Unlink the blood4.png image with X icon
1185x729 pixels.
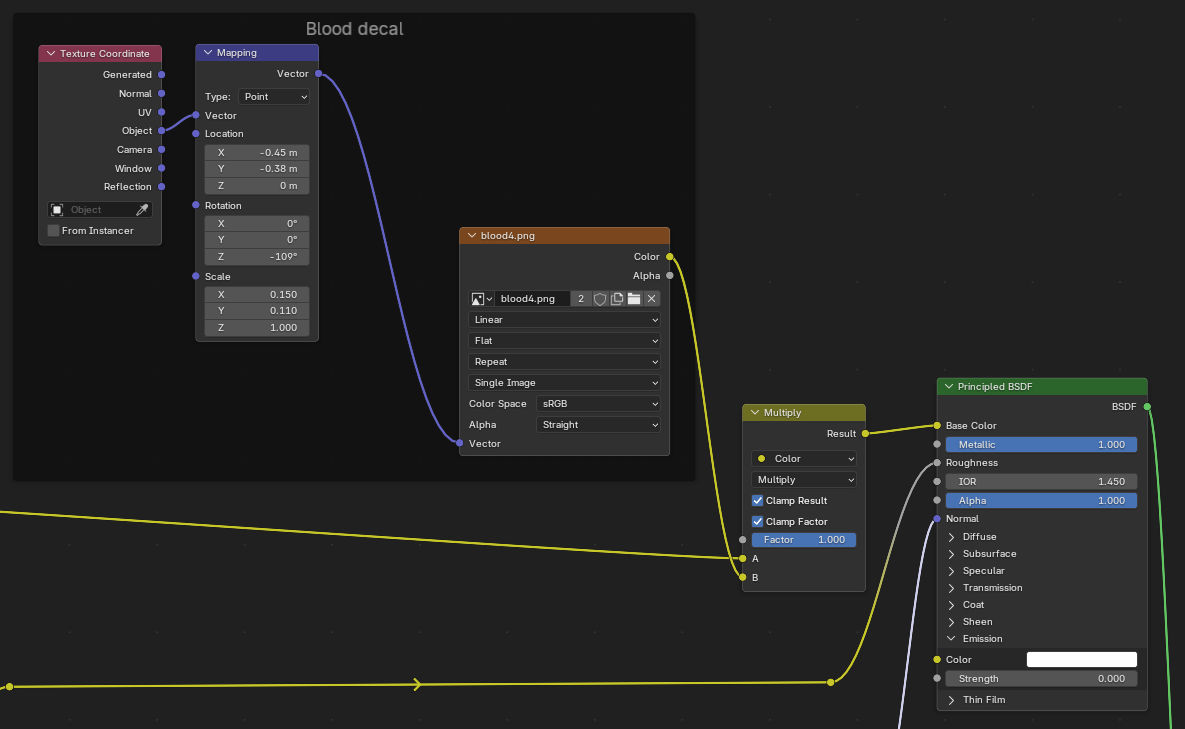point(651,299)
